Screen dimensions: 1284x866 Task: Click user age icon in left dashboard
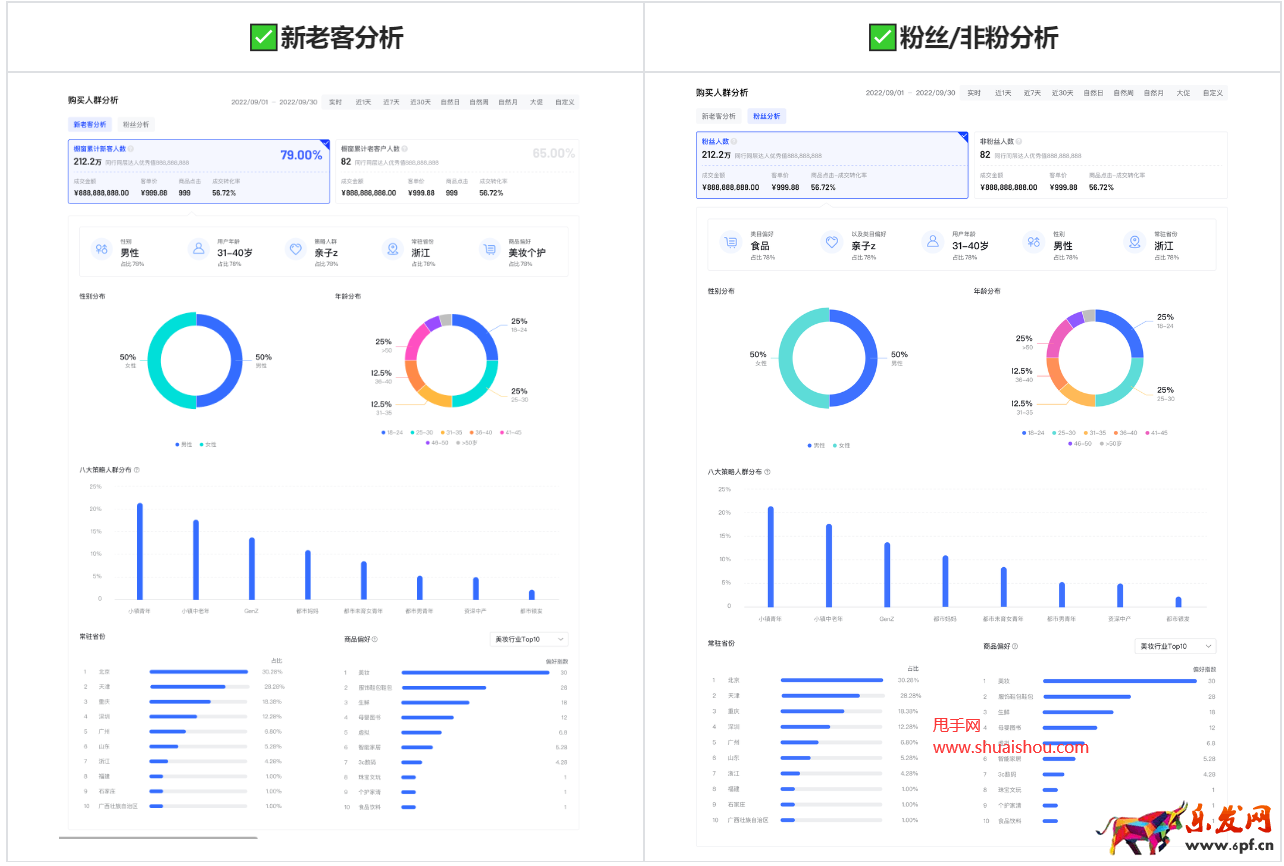pyautogui.click(x=198, y=249)
